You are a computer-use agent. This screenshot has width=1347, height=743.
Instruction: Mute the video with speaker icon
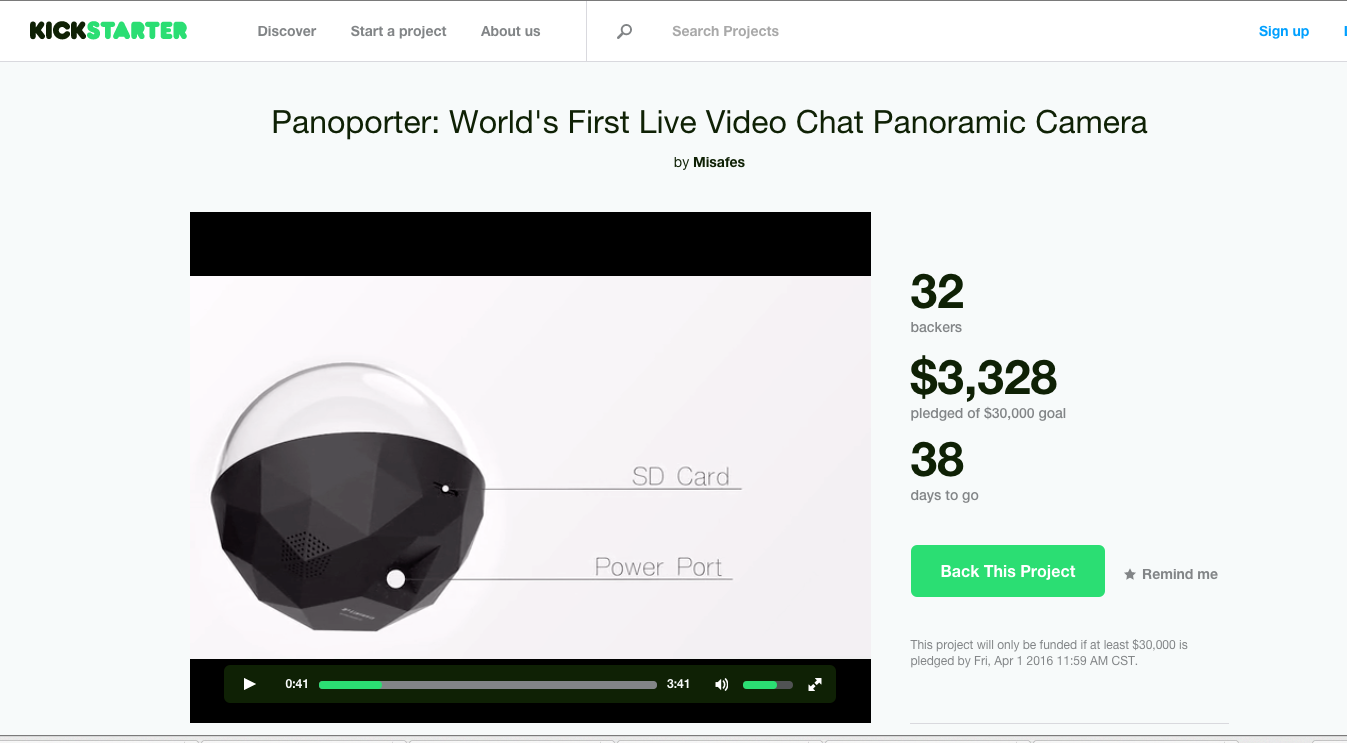(722, 684)
